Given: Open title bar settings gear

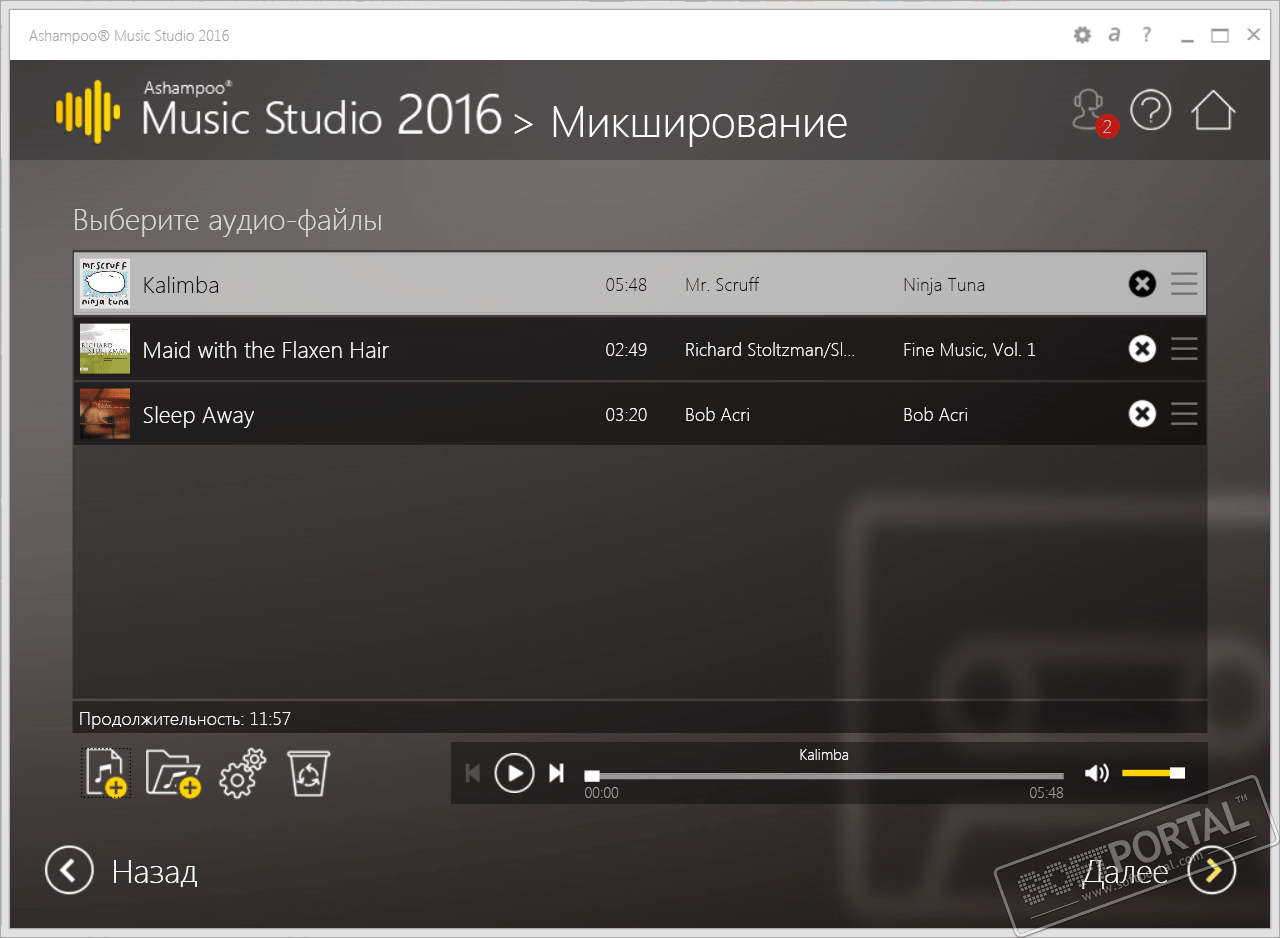Looking at the screenshot, I should click(1082, 36).
